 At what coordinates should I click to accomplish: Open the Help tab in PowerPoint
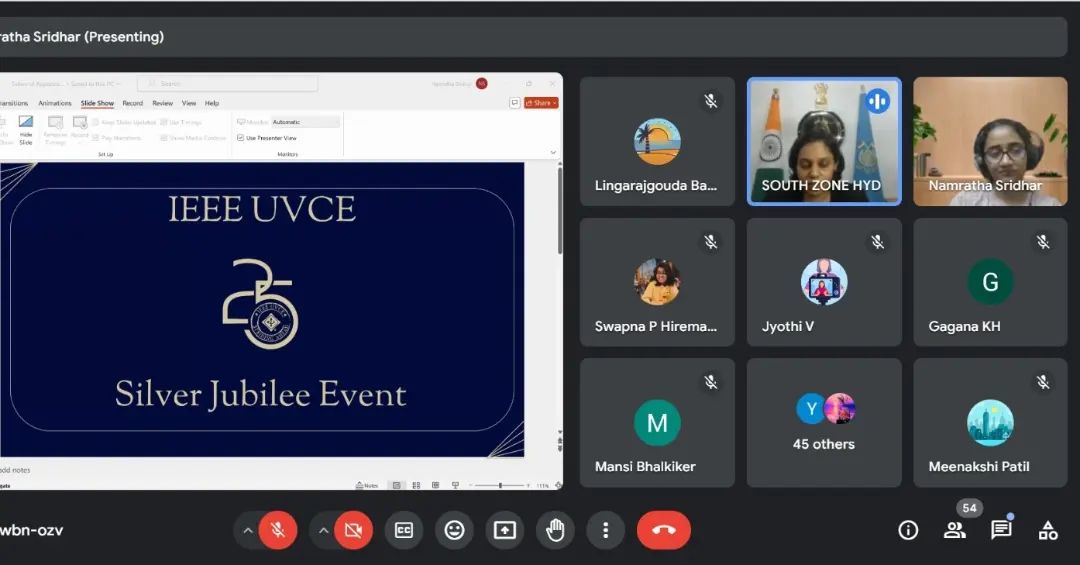click(x=211, y=103)
